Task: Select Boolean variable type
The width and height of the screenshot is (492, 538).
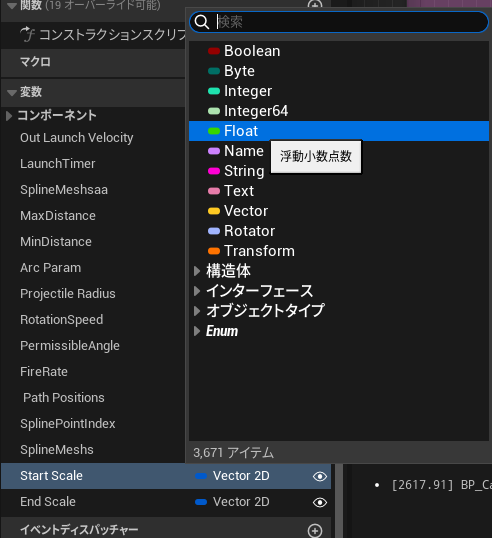Action: point(339,51)
